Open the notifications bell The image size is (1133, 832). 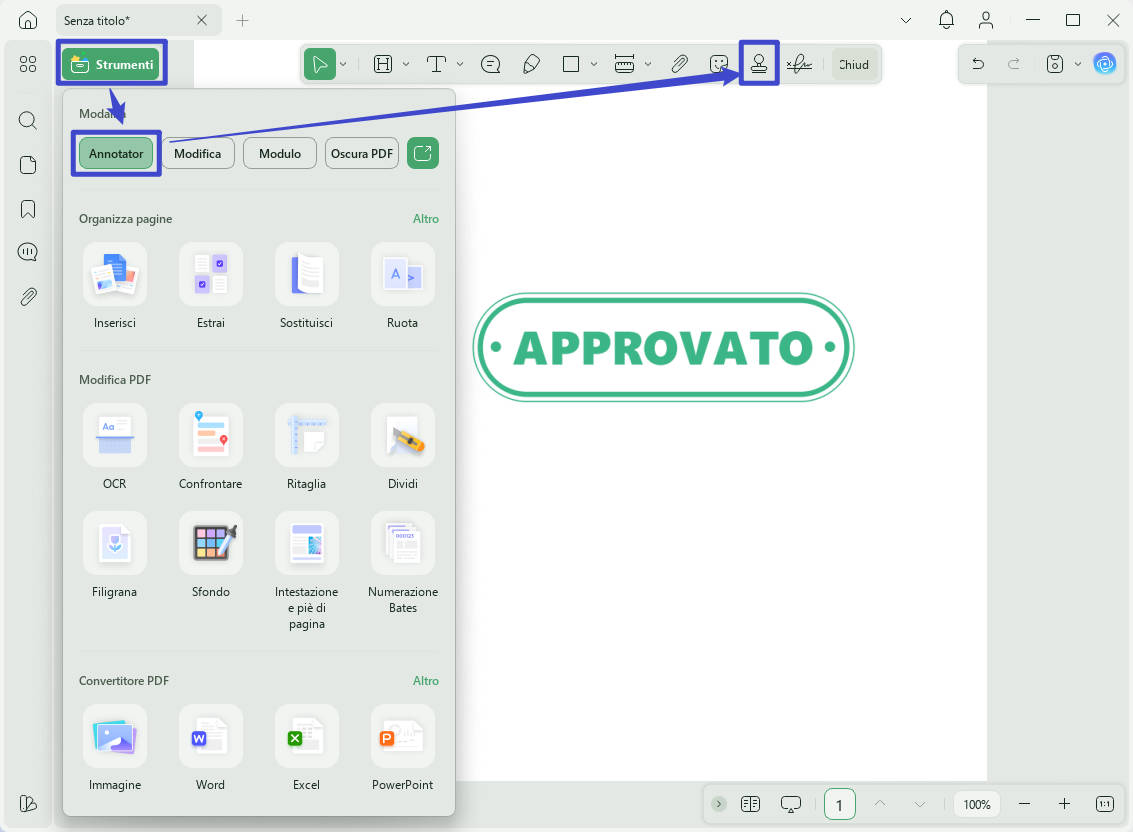coord(947,20)
